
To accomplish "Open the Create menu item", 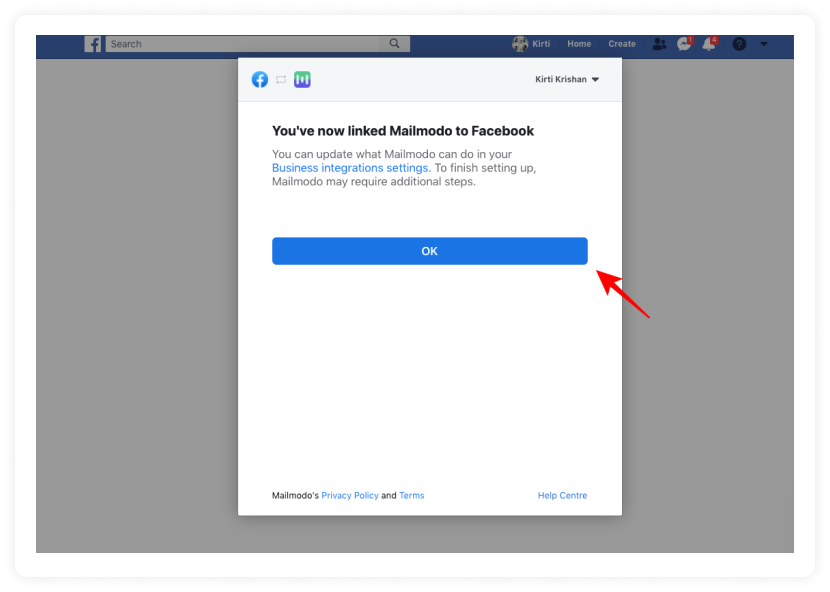I will pos(621,44).
